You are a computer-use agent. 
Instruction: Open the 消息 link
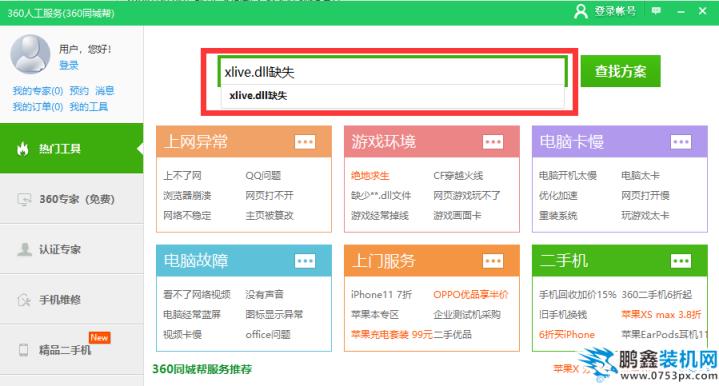pos(105,91)
